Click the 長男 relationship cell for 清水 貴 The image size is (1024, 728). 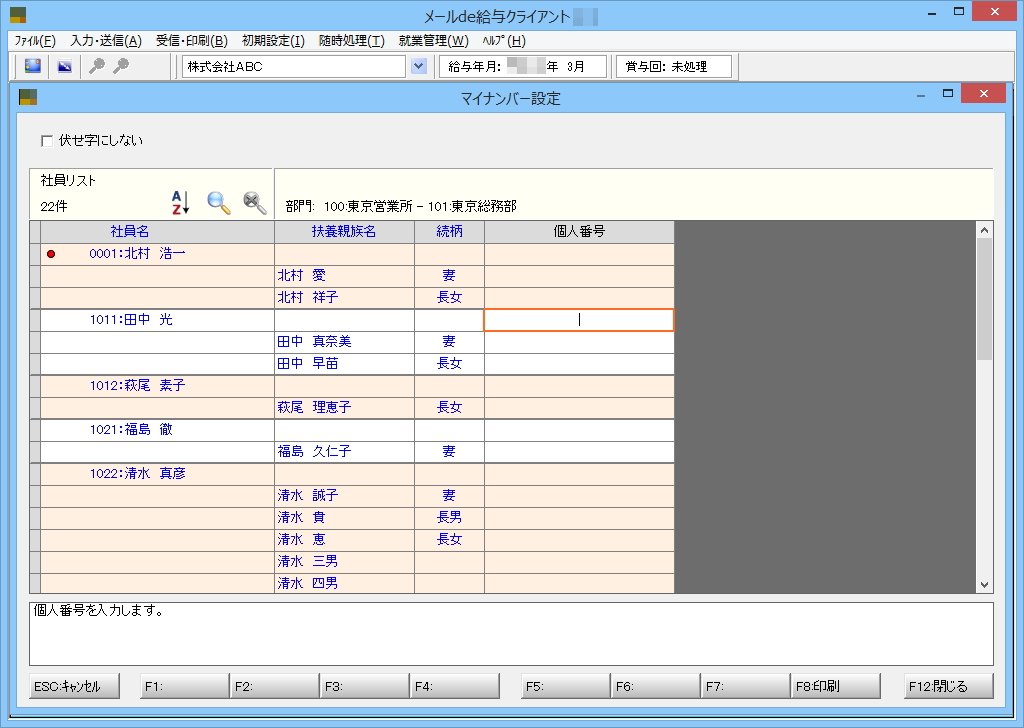449,518
